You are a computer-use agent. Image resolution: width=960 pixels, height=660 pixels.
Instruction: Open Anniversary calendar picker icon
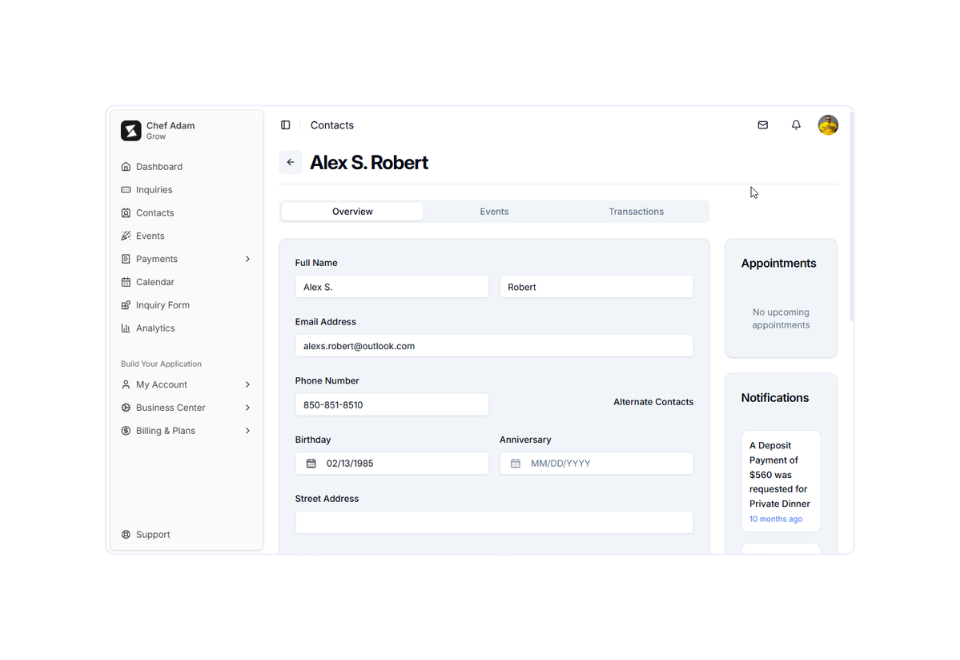pyautogui.click(x=516, y=463)
